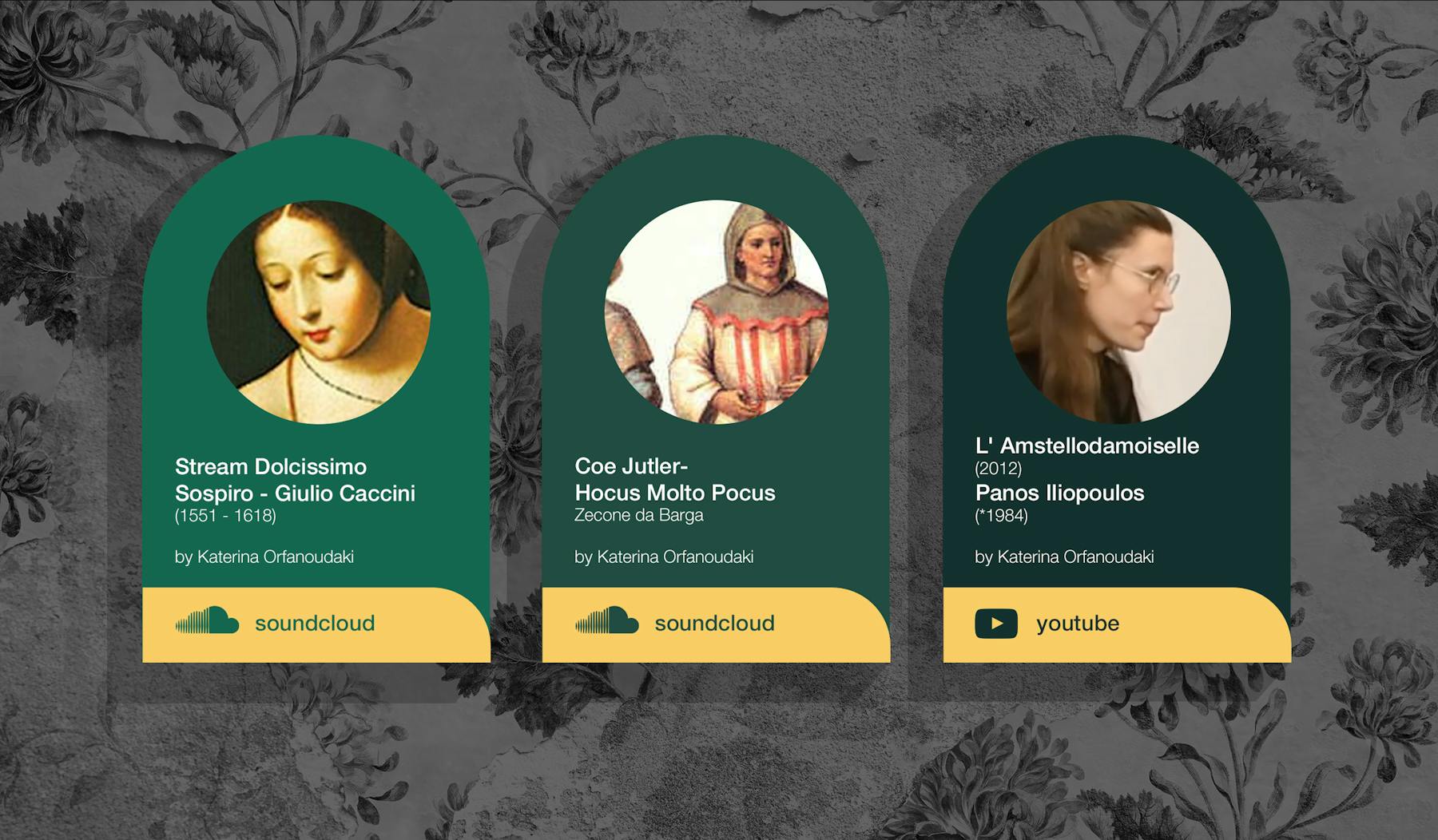Viewport: 1438px width, 840px height.
Task: Click the Coe Jutler- Hocus Molto Pocus title
Action: pos(675,480)
